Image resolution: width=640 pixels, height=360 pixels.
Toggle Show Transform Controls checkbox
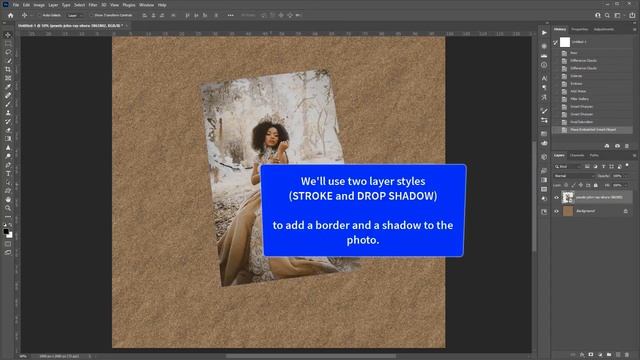click(91, 15)
